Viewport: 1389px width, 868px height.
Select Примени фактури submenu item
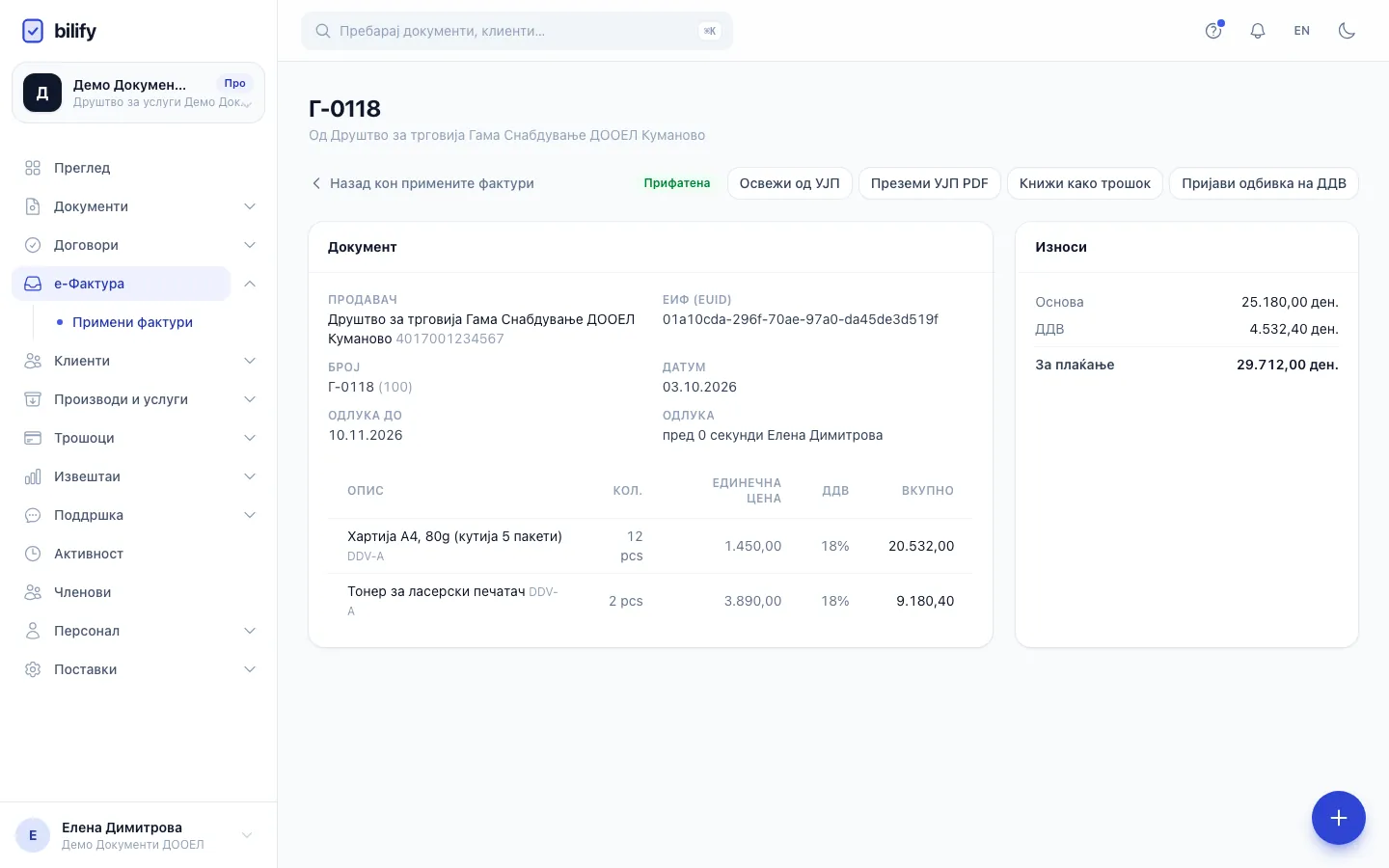132,322
